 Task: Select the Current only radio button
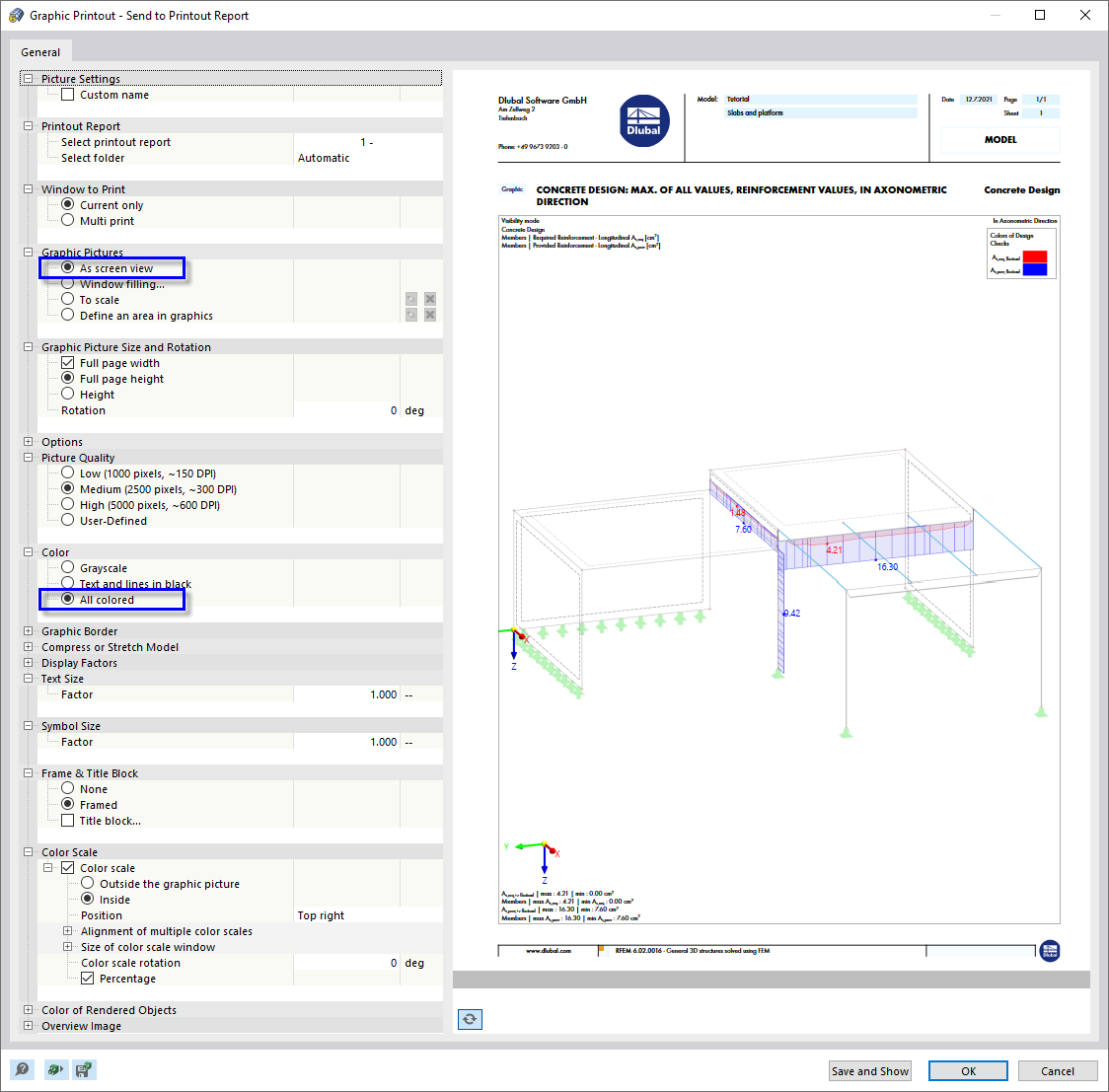pyautogui.click(x=68, y=204)
